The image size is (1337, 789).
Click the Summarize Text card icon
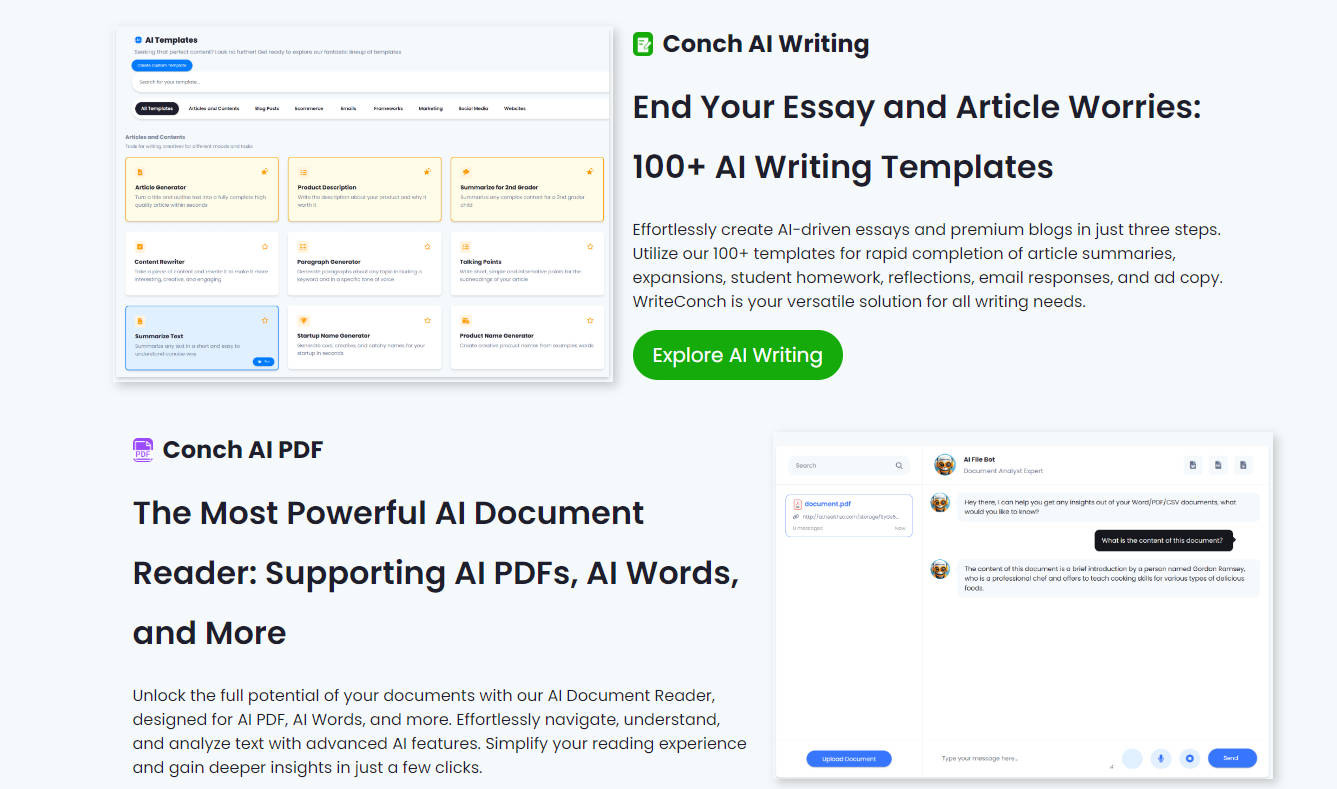pos(139,320)
